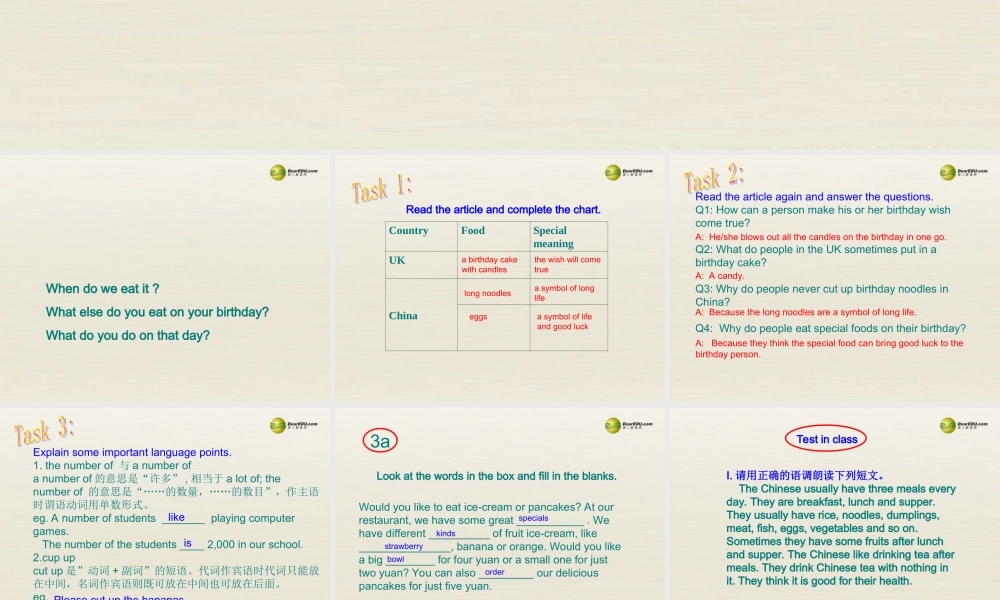
Task: Click the 'long noodles' table cell
Action: (488, 294)
